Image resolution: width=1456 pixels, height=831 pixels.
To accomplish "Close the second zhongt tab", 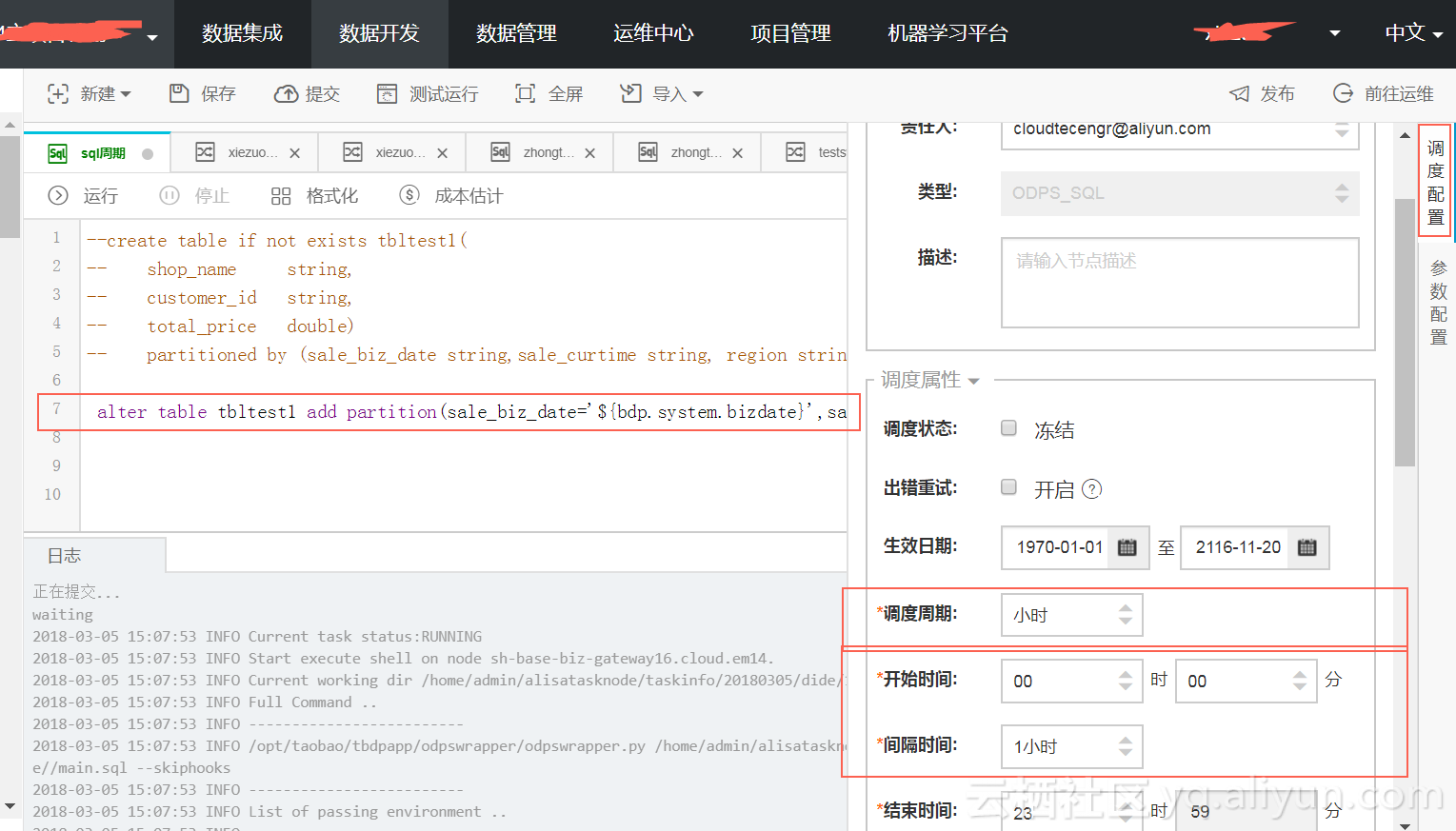I will [x=737, y=153].
